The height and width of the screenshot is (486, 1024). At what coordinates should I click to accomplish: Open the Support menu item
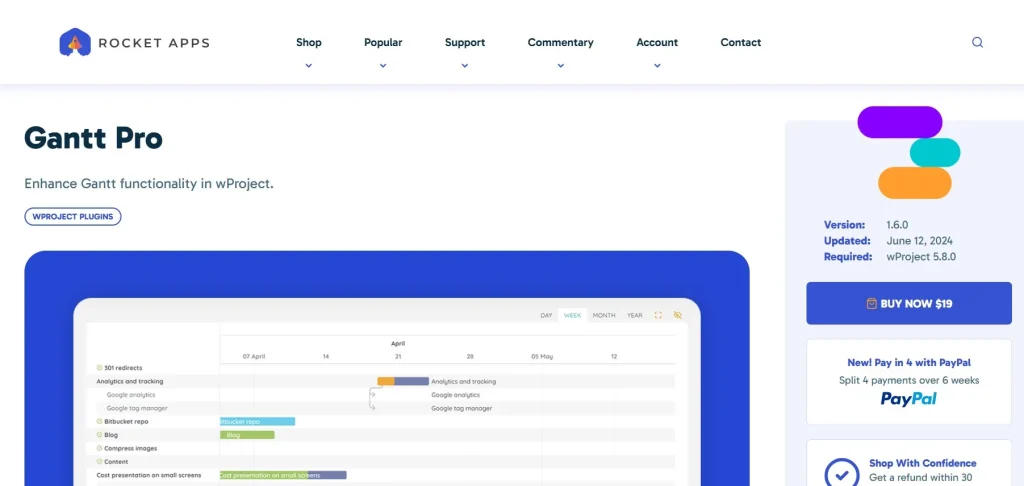(464, 42)
